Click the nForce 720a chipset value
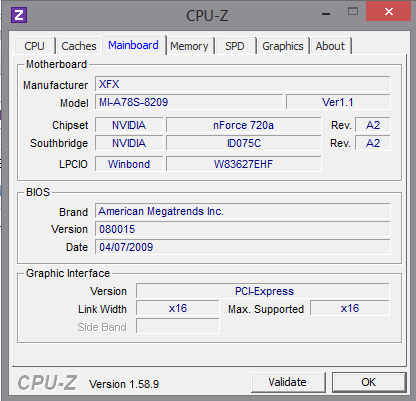Image resolution: width=416 pixels, height=401 pixels. 244,125
